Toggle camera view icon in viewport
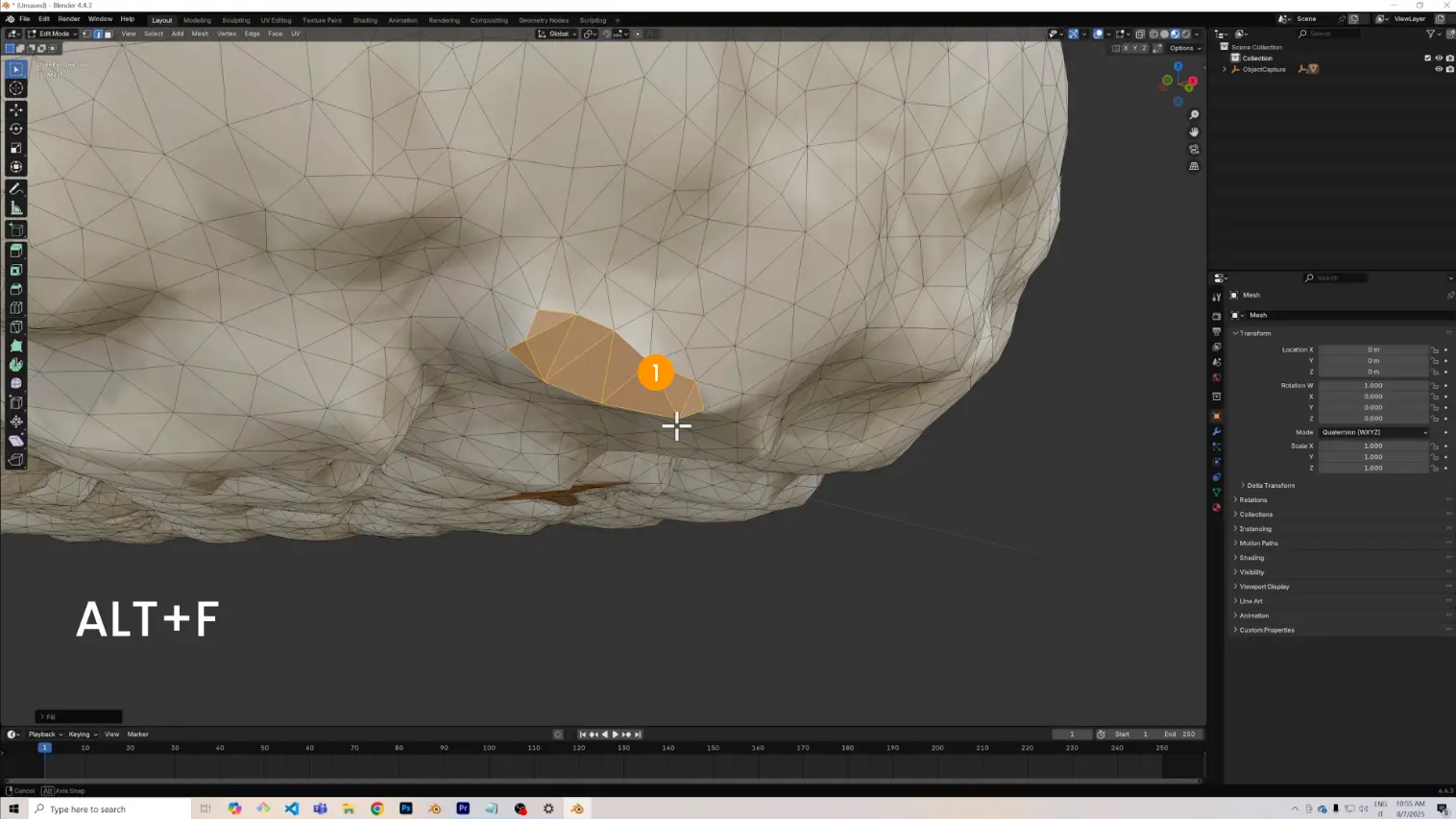 tap(1194, 150)
